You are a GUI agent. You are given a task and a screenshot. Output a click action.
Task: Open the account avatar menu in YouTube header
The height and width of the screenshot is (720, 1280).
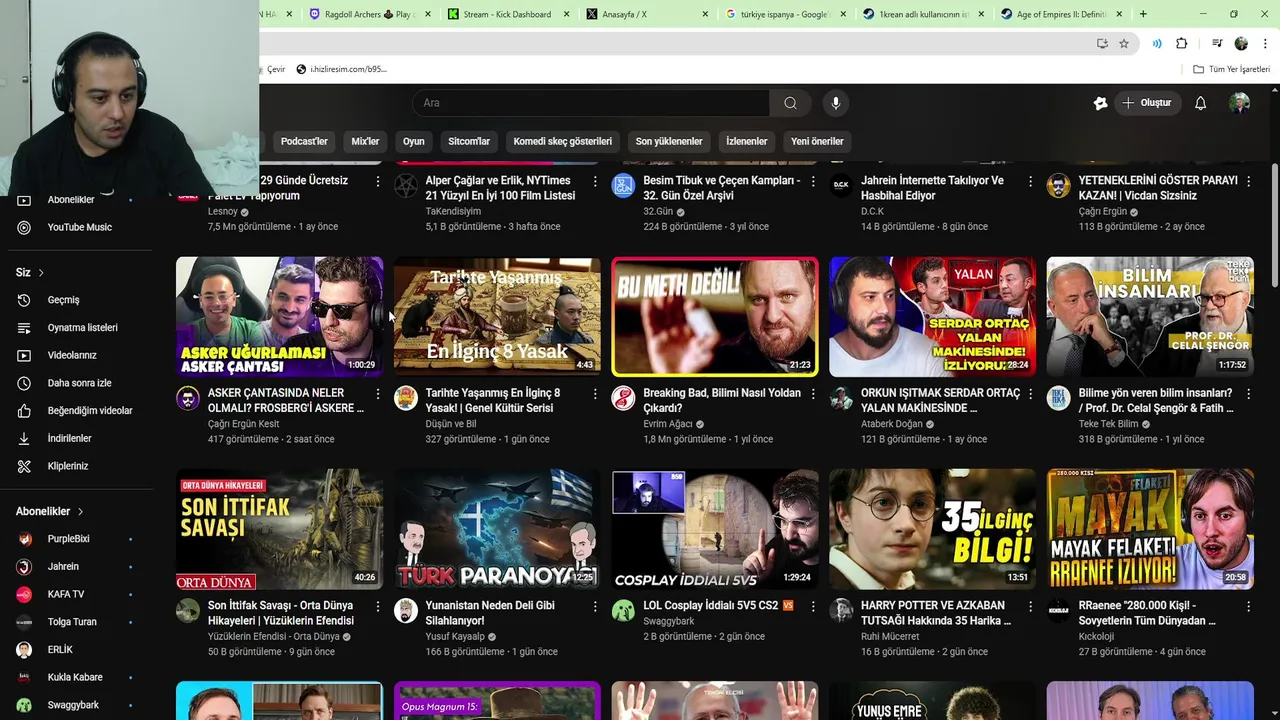click(1240, 103)
